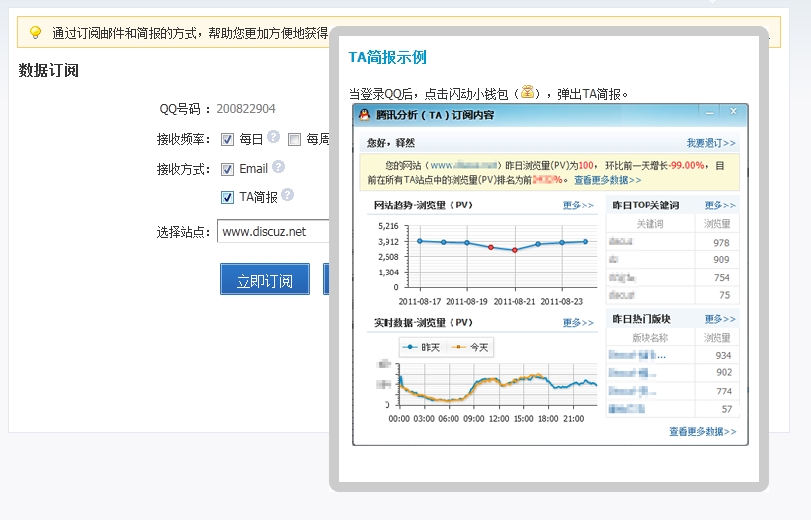
Task: Click the 关键词 column header
Action: [x=650, y=224]
